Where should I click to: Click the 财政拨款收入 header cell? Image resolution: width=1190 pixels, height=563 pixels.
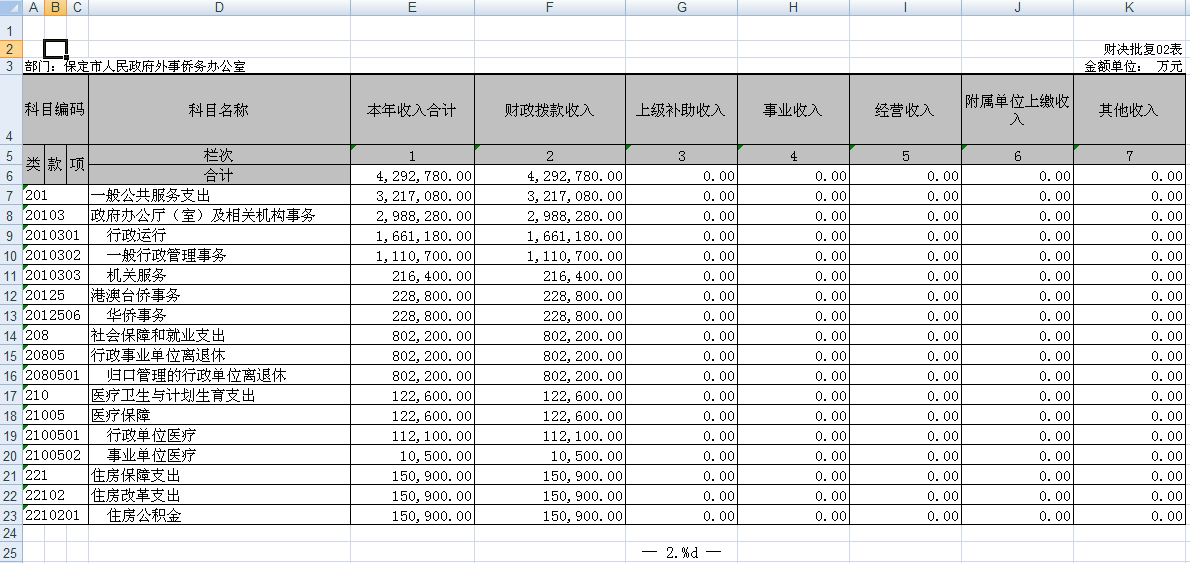click(549, 110)
